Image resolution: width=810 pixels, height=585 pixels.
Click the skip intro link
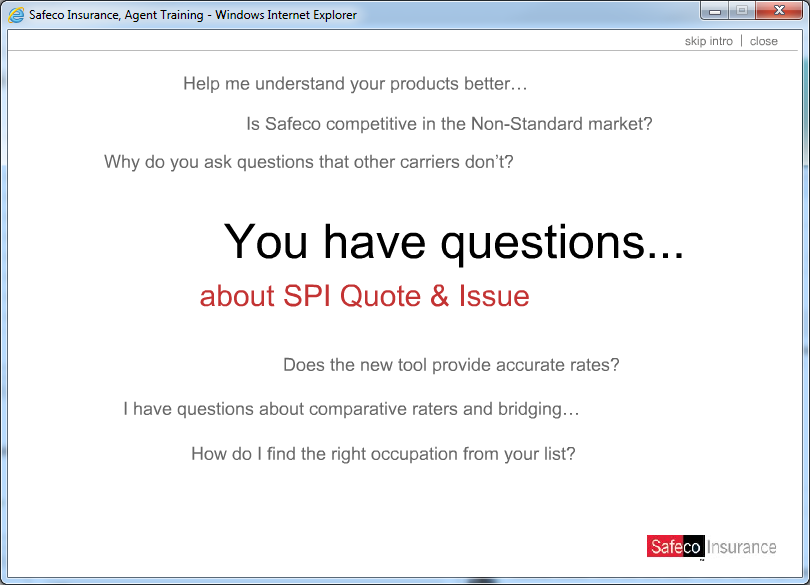coord(708,41)
